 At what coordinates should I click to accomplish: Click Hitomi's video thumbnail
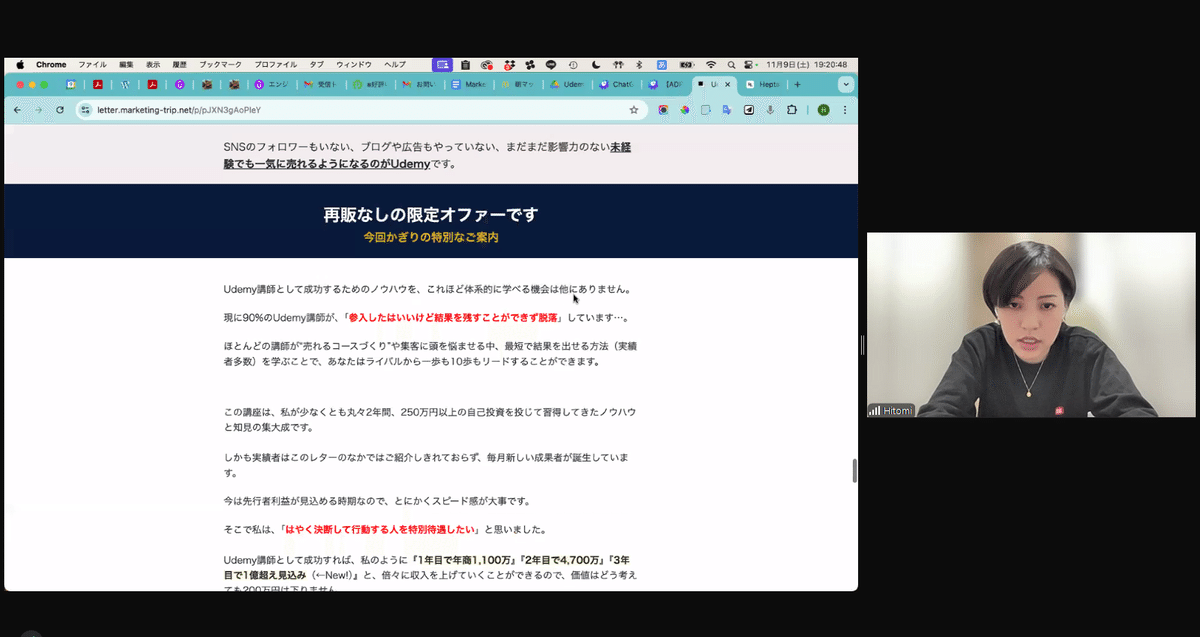click(1030, 325)
